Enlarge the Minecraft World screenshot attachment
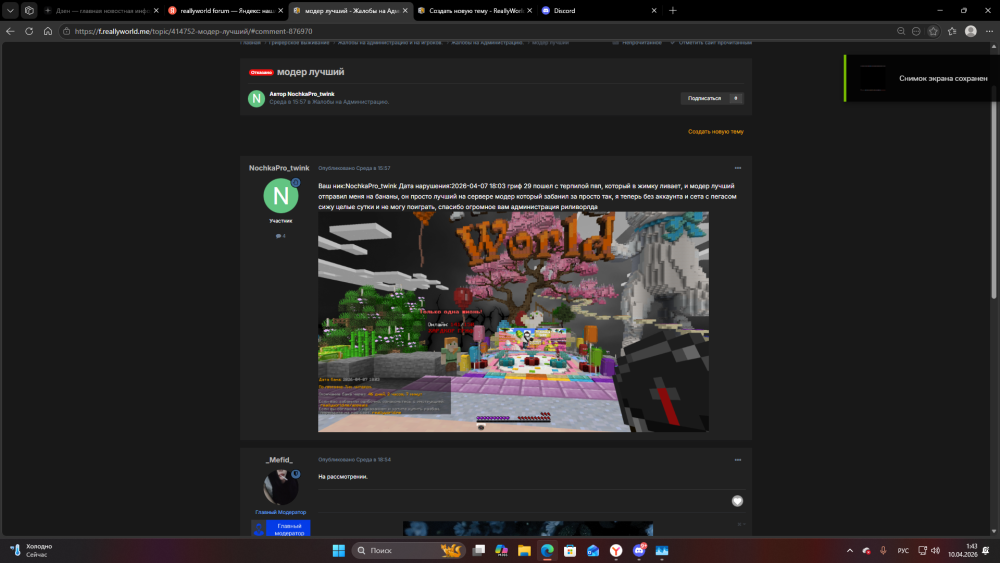The image size is (1000, 563). (x=513, y=322)
